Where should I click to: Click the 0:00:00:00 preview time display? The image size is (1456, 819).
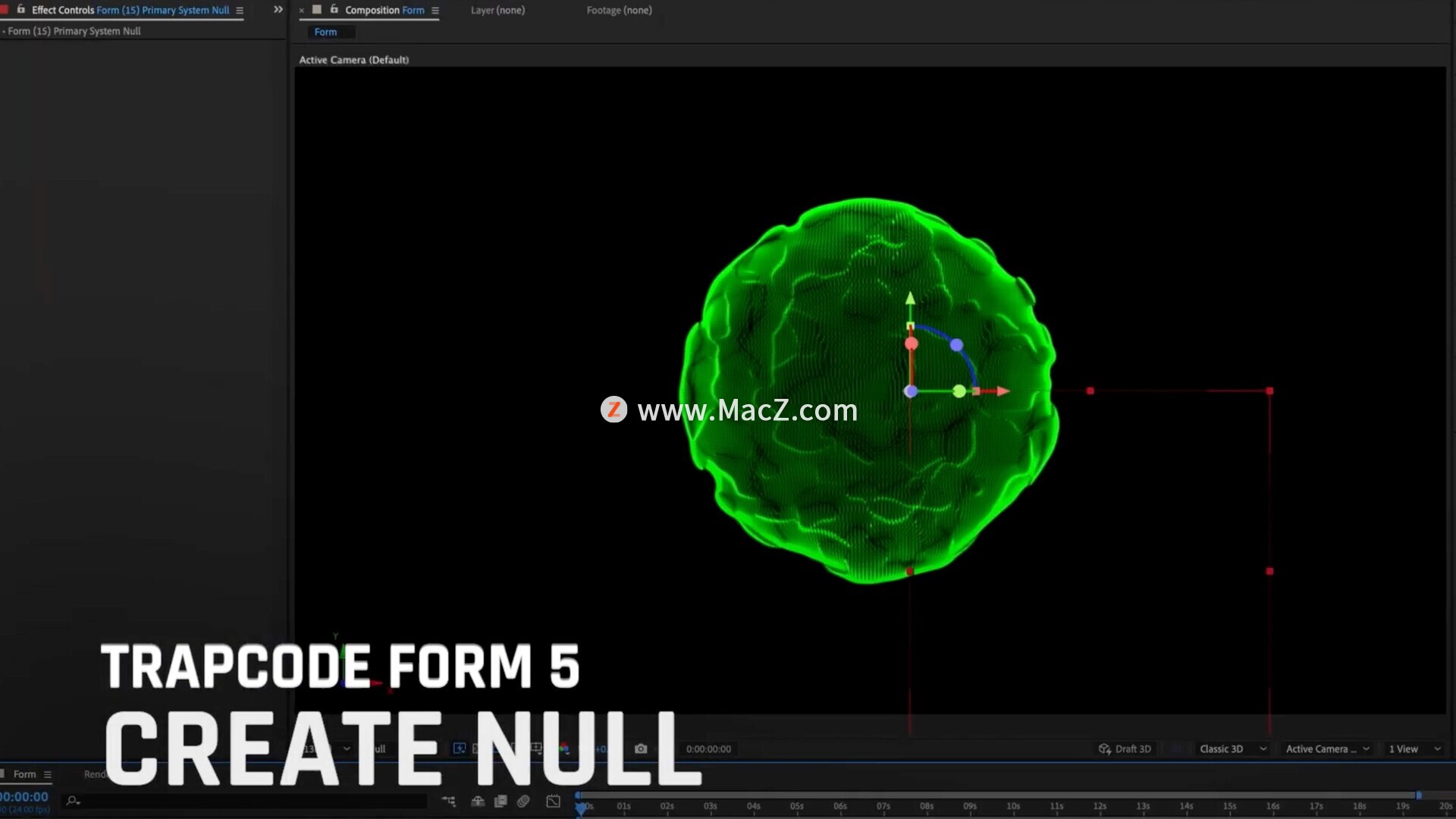point(708,749)
